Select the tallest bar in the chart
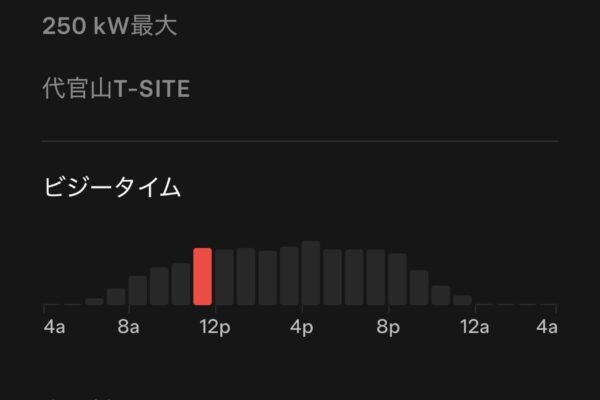Image resolution: width=600 pixels, height=400 pixels. point(310,273)
